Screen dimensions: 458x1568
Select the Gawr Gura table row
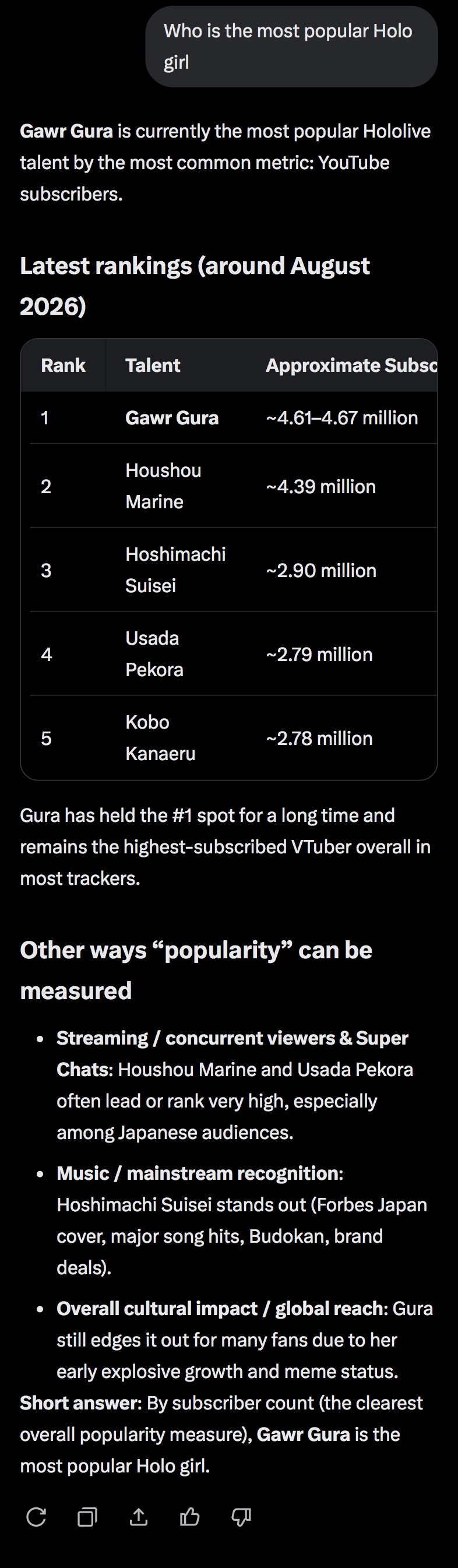(234, 417)
